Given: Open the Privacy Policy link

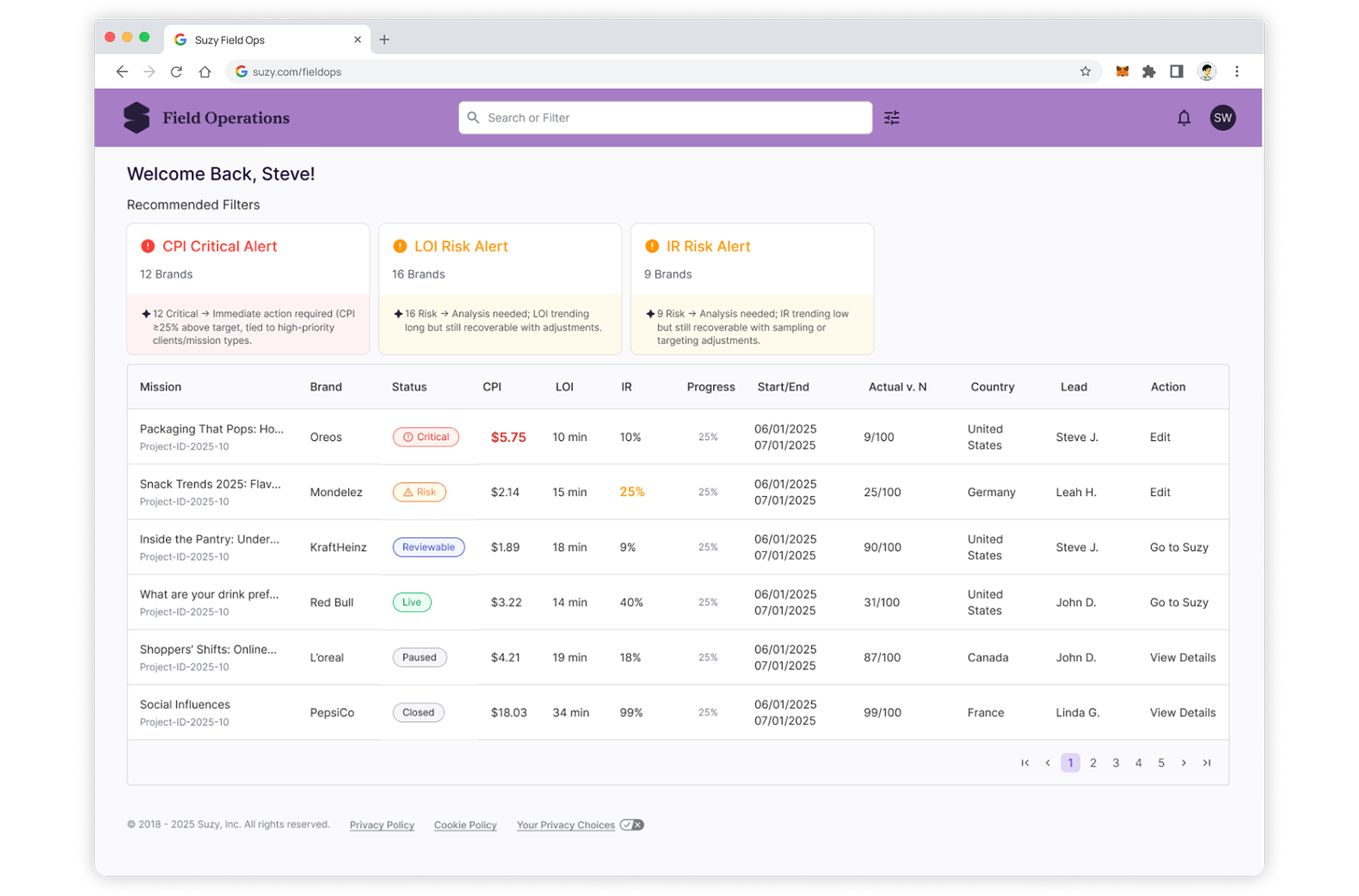Looking at the screenshot, I should pyautogui.click(x=382, y=825).
